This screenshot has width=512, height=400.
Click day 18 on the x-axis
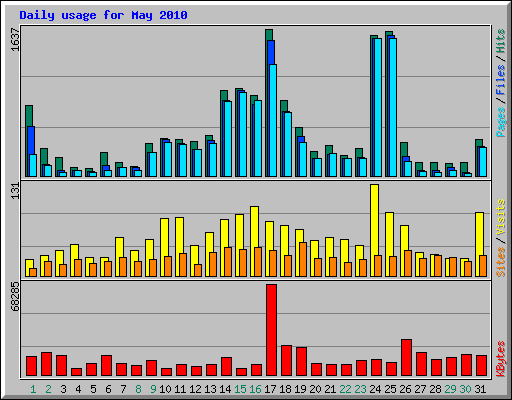click(x=285, y=389)
